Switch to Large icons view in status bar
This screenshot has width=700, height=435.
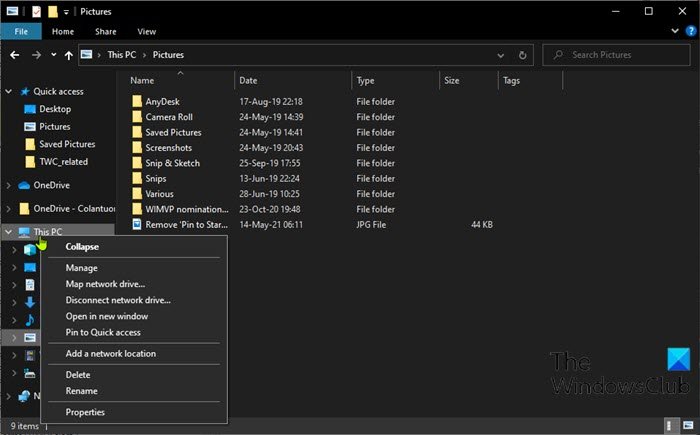click(x=688, y=426)
